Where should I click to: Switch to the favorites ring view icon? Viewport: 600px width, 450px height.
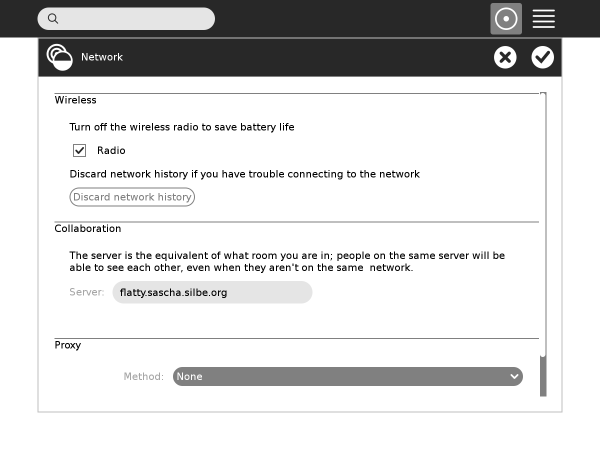[506, 19]
